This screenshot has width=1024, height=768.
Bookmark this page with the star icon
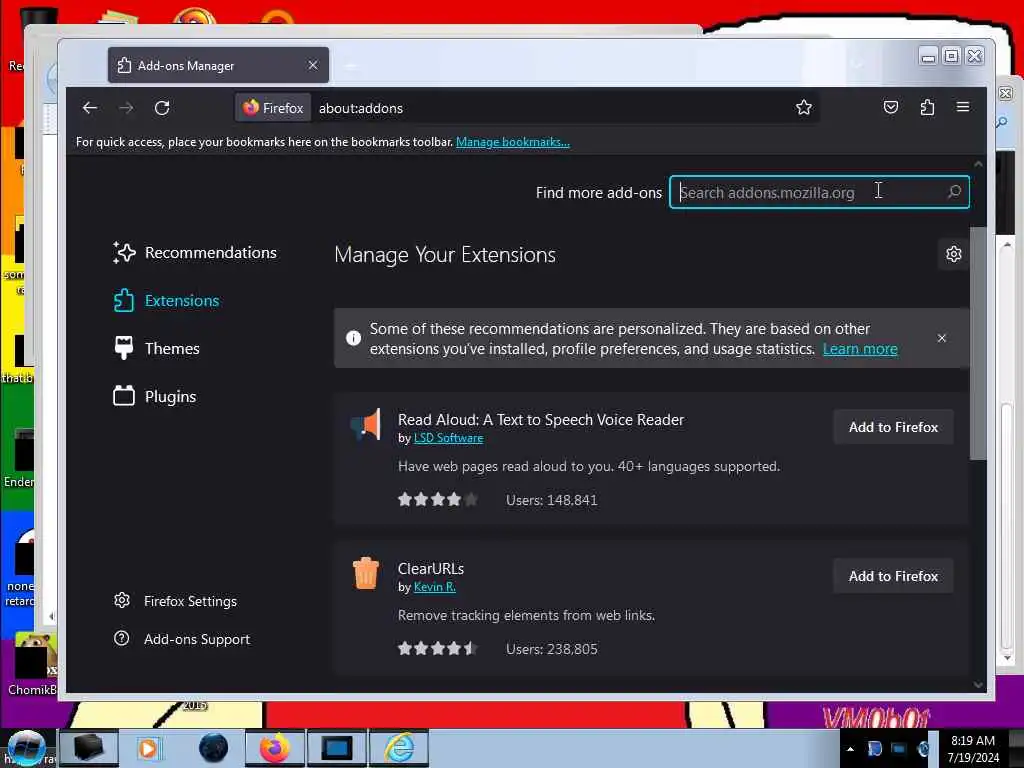point(804,107)
